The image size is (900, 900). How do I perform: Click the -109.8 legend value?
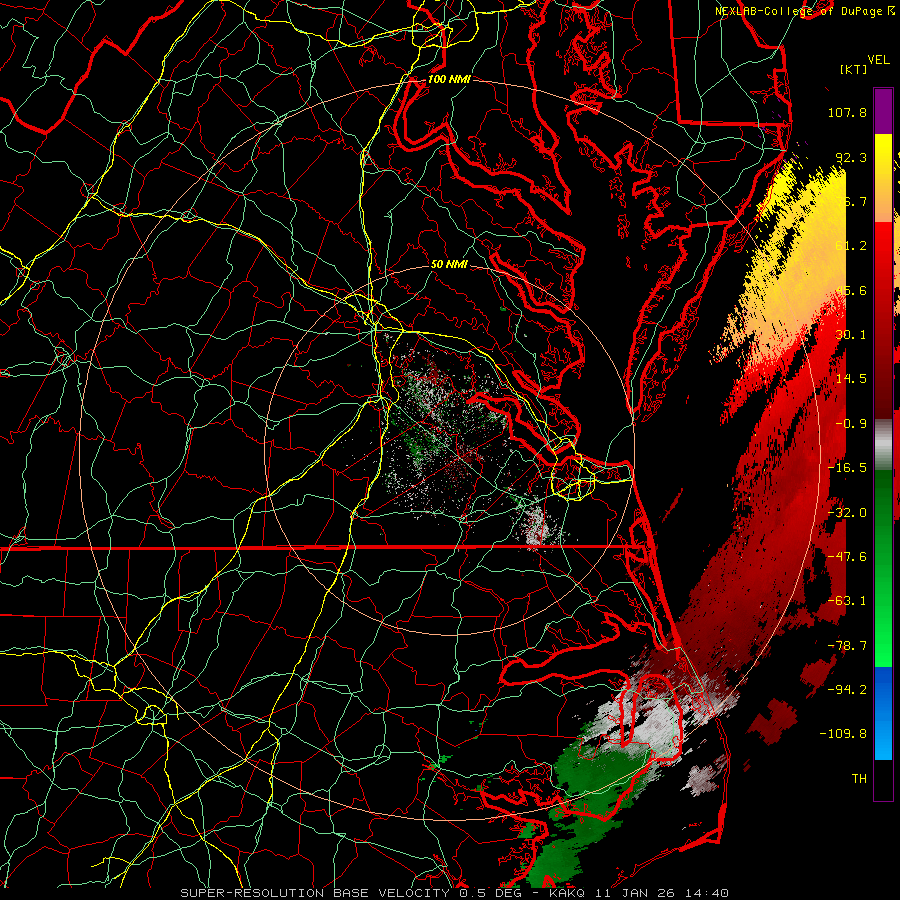coord(843,734)
